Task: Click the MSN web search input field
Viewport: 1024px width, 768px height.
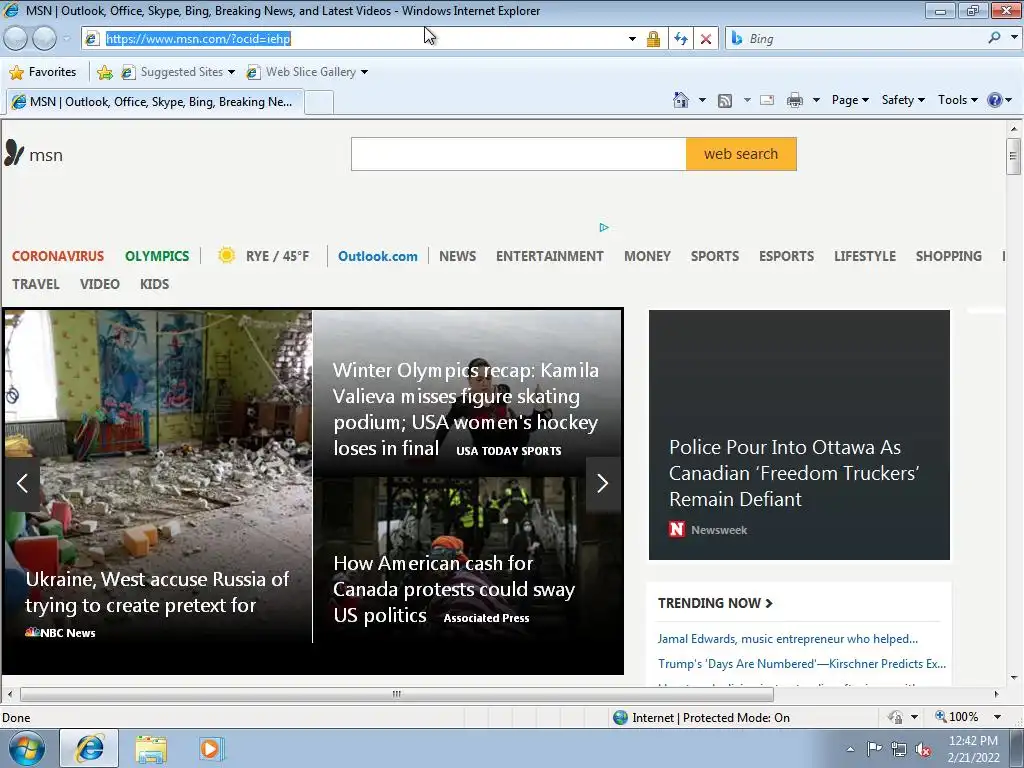Action: click(x=519, y=154)
